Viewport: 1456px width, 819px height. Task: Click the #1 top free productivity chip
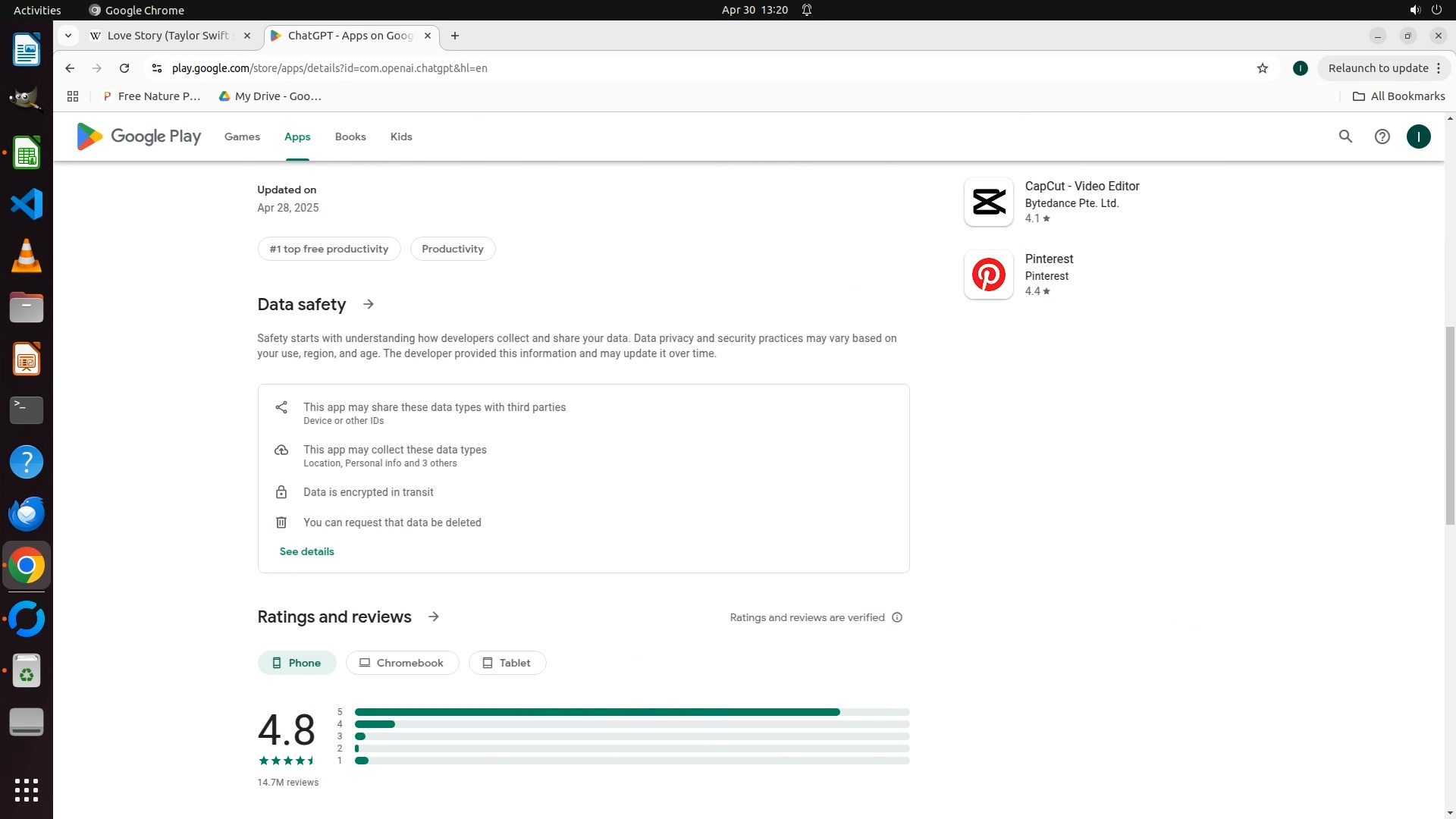(328, 249)
